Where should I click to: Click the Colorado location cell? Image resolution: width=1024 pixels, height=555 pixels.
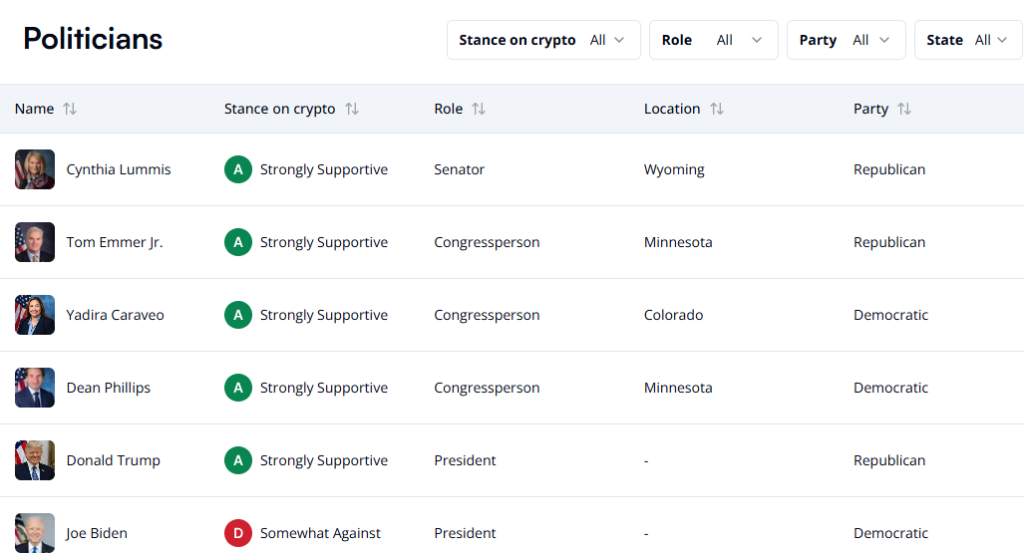pos(673,315)
